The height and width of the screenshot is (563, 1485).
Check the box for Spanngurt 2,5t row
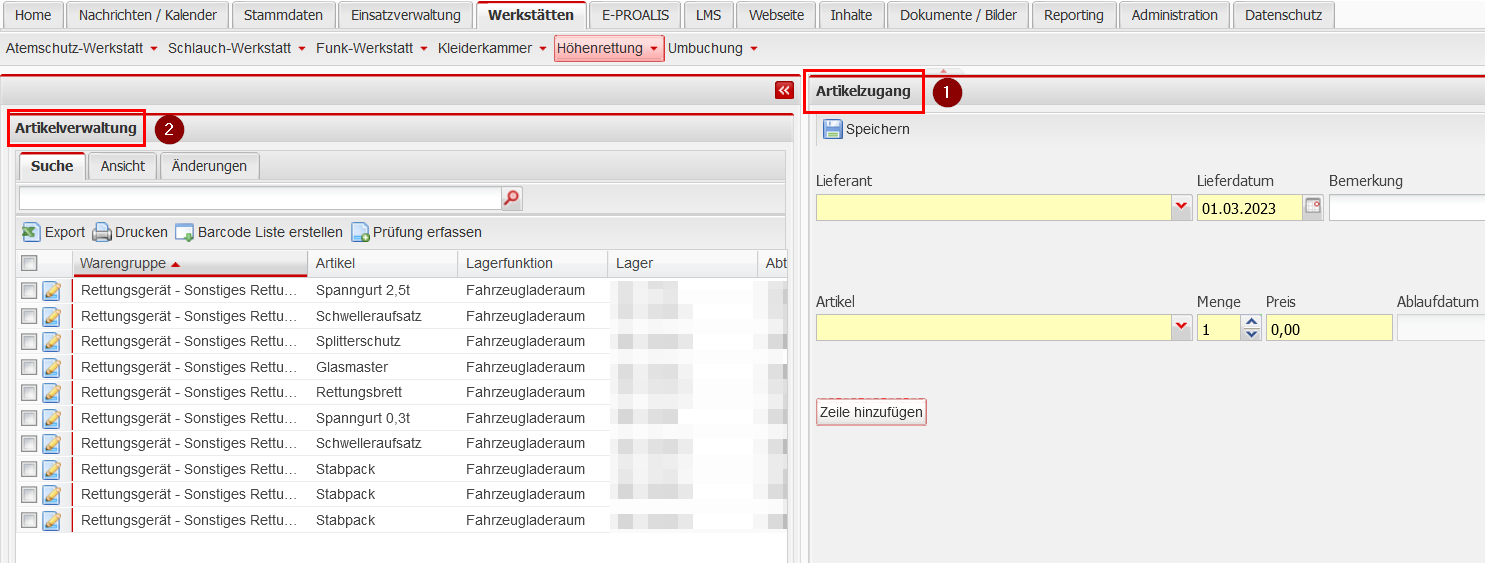click(30, 290)
